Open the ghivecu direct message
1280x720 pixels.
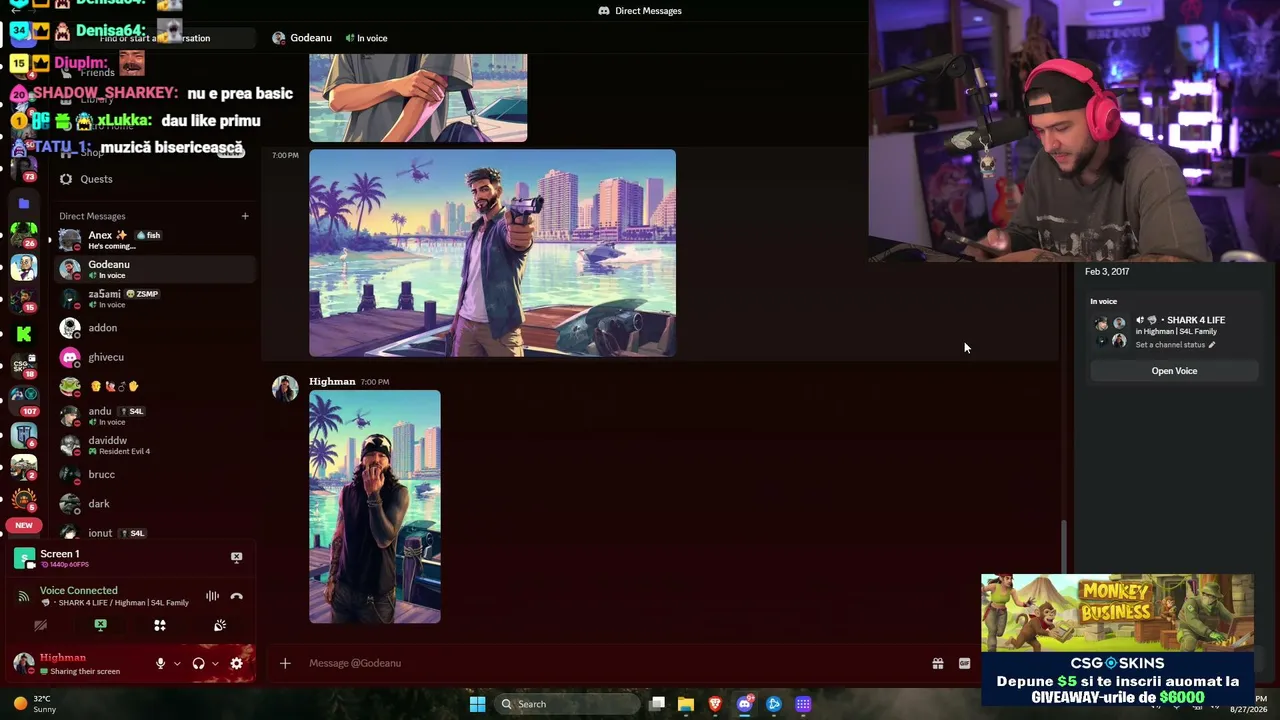[x=155, y=357]
